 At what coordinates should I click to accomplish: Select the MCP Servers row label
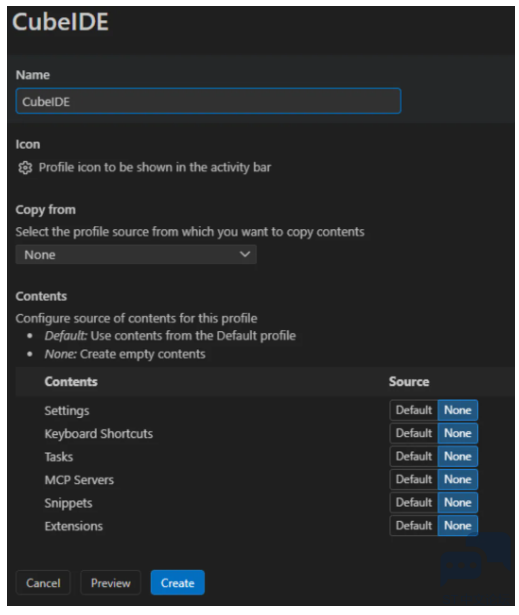click(79, 480)
